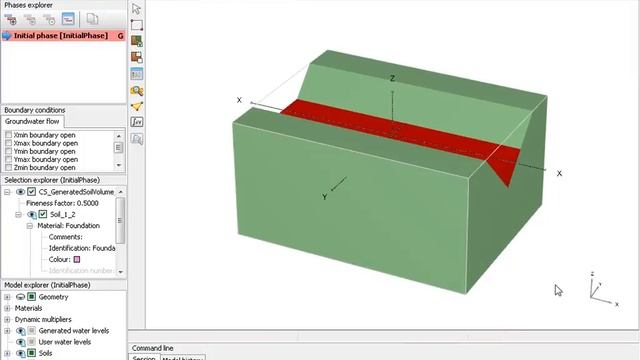Viewport: 640px width, 360px height.
Task: Toggle User water levels visibility eye
Action: [20, 342]
